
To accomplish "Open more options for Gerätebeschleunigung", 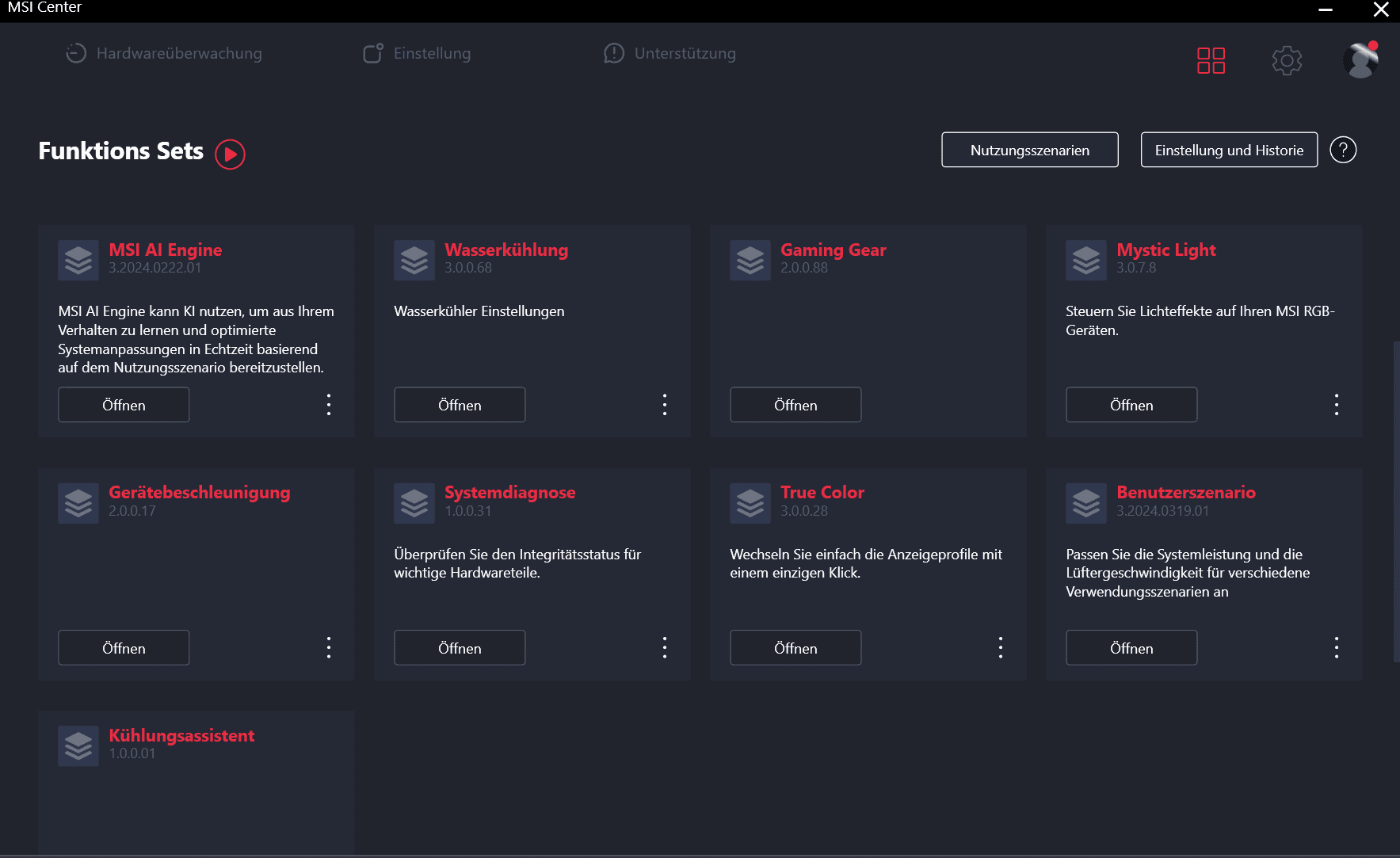I will click(329, 648).
